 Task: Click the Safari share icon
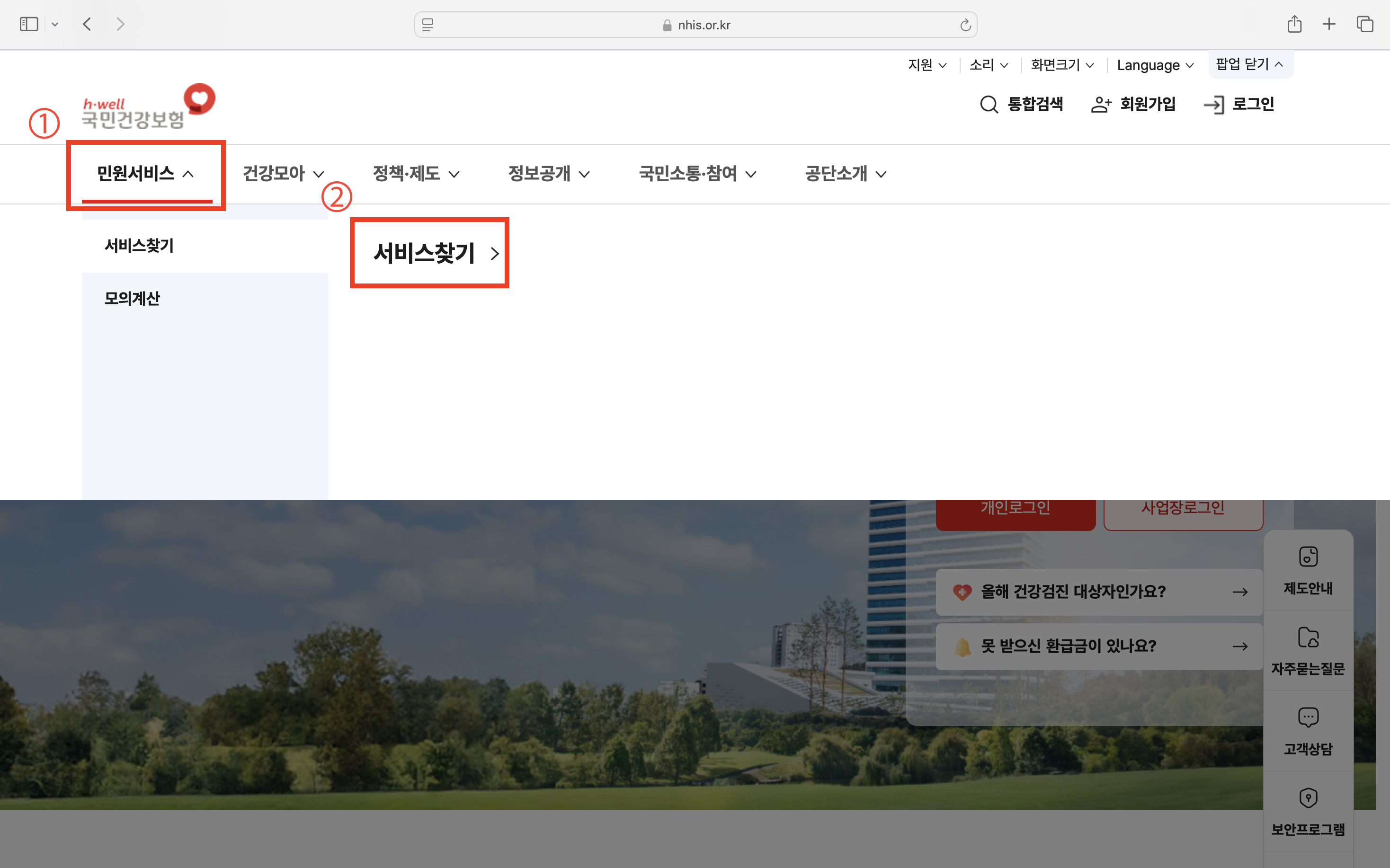(x=1294, y=24)
